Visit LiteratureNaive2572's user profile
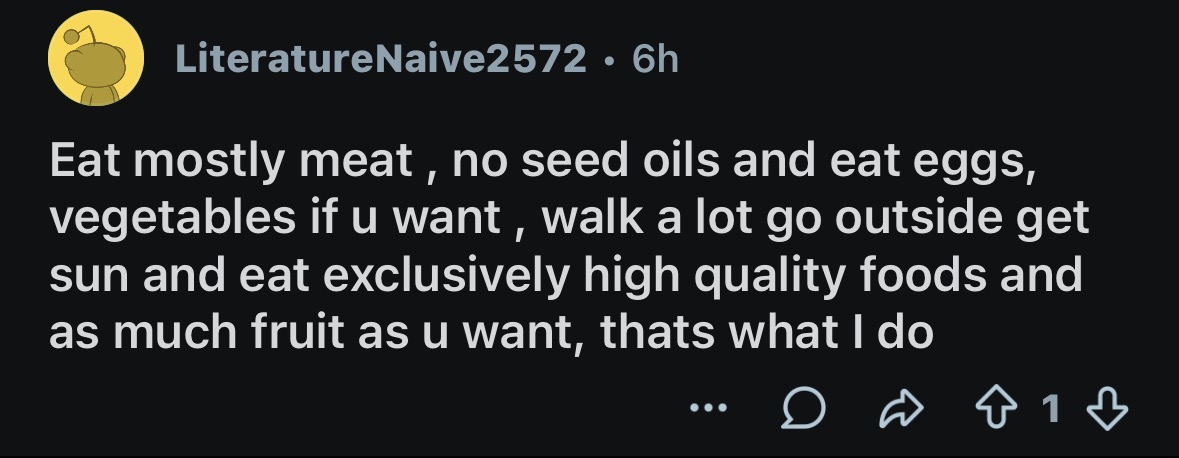This screenshot has width=1179, height=458. [x=380, y=59]
